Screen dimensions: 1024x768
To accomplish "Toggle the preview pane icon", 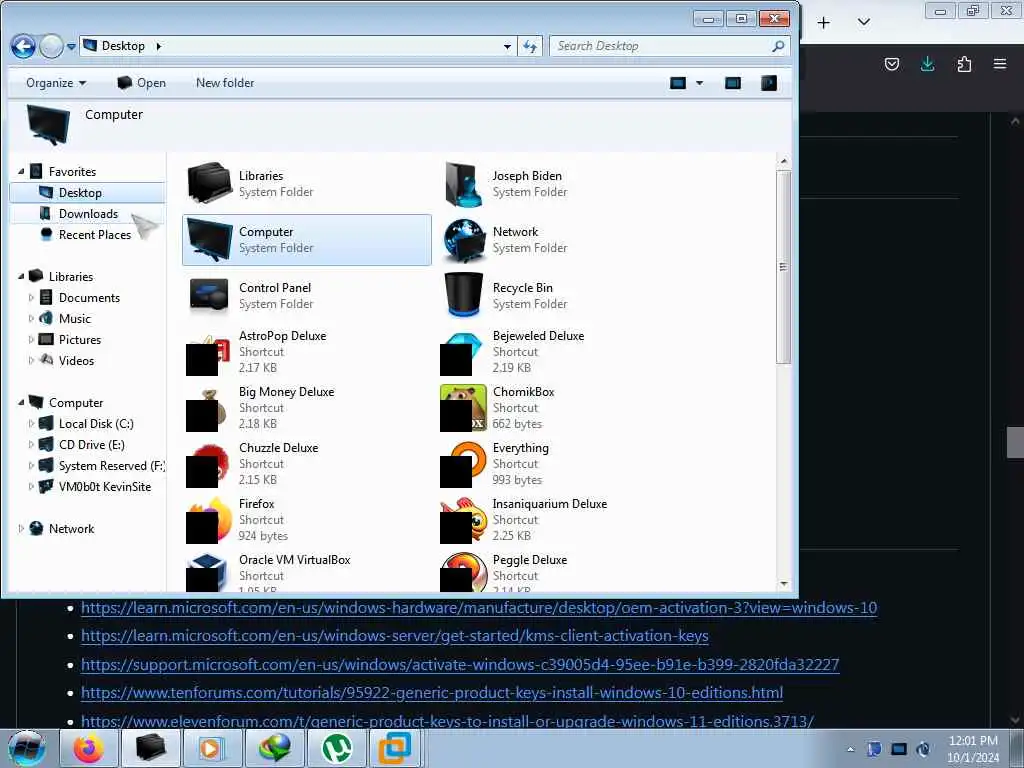I will 733,83.
